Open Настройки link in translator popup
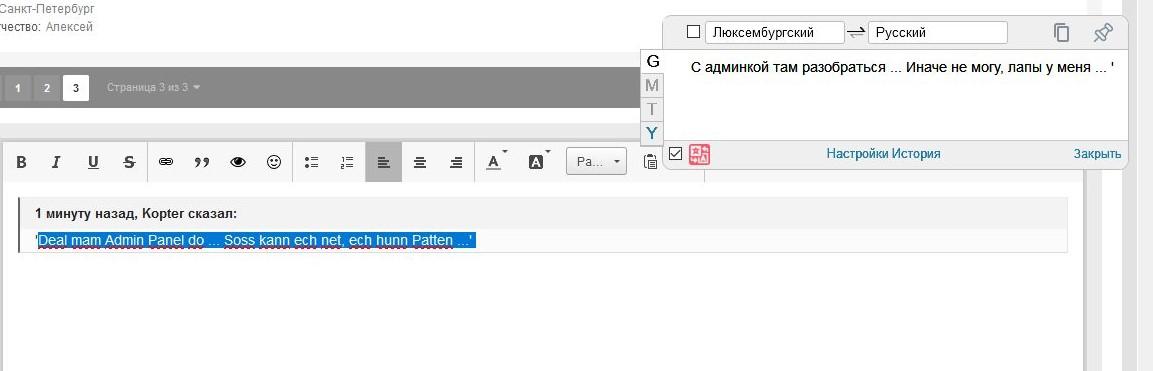Viewport: 1153px width, 371px height. coord(858,154)
